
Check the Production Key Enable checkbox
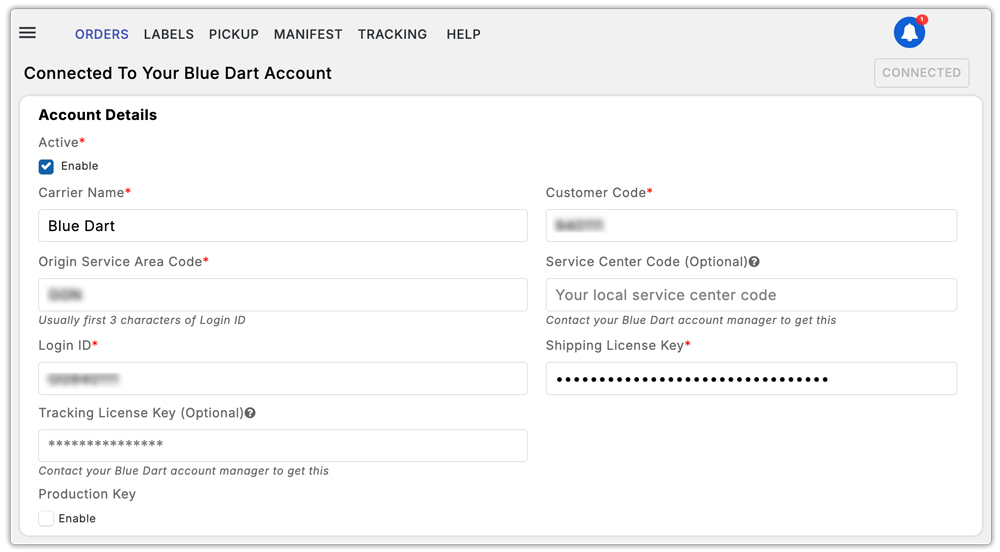pos(46,518)
